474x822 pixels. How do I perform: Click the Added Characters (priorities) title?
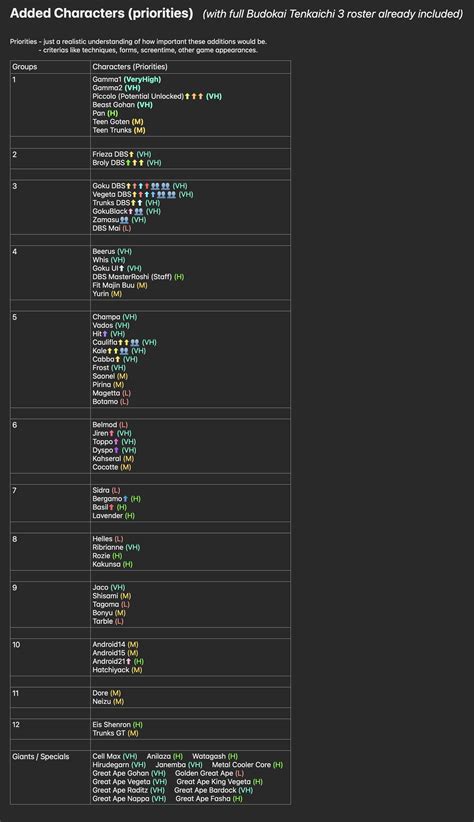point(101,14)
